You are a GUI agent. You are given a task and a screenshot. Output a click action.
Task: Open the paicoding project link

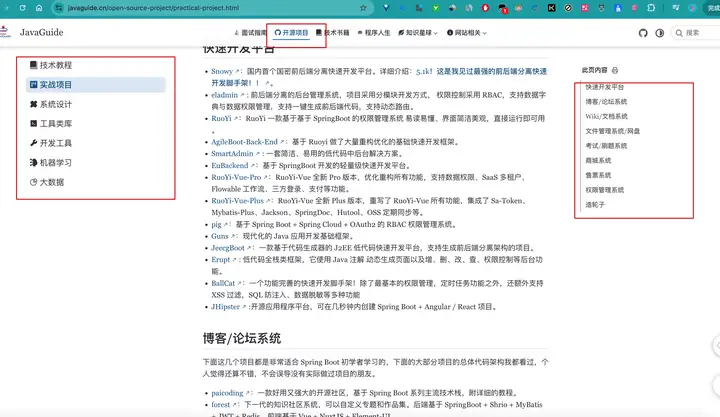pos(230,393)
